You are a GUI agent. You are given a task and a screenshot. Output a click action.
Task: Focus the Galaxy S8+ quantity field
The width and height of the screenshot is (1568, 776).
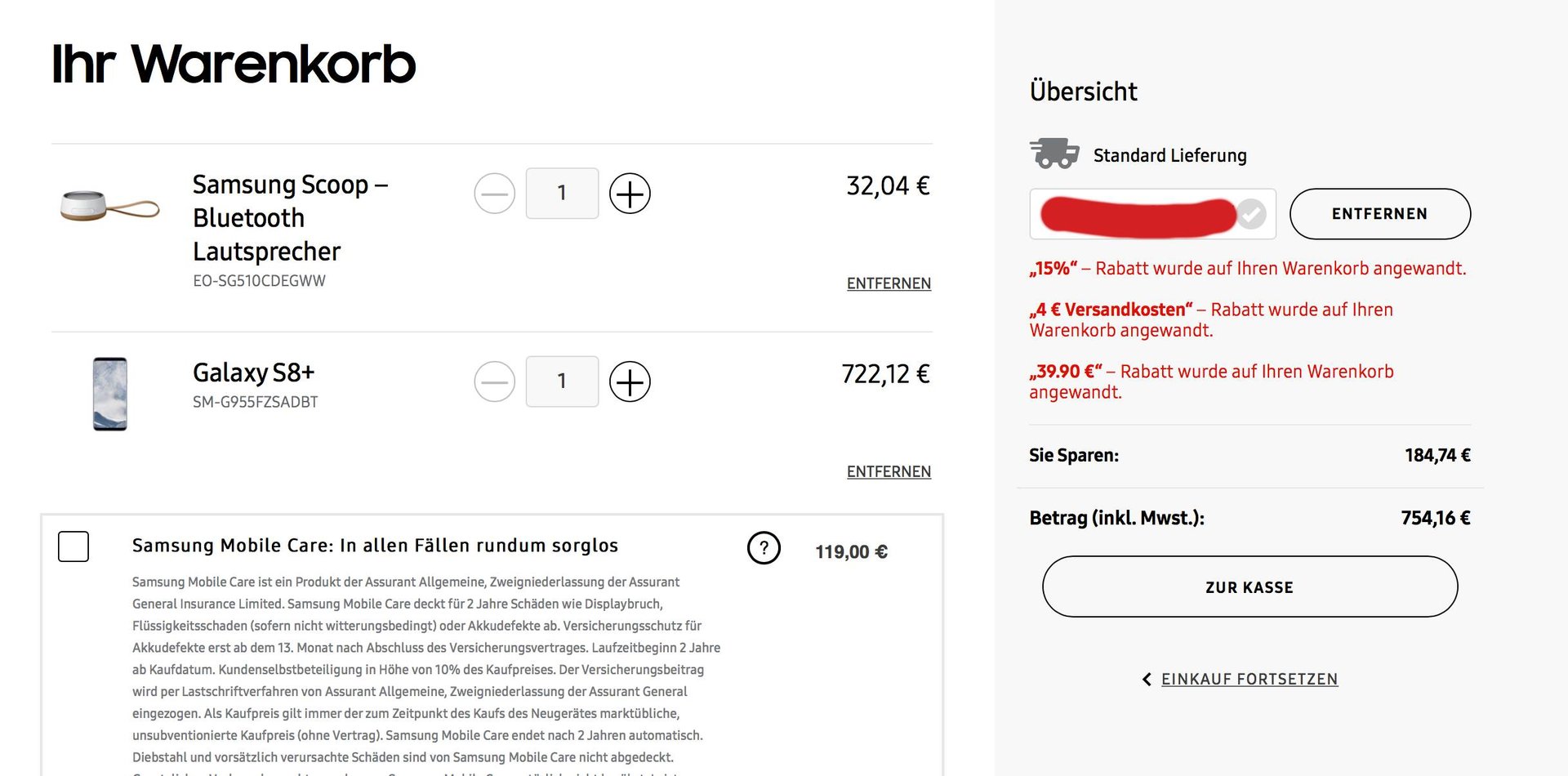pyautogui.click(x=562, y=381)
